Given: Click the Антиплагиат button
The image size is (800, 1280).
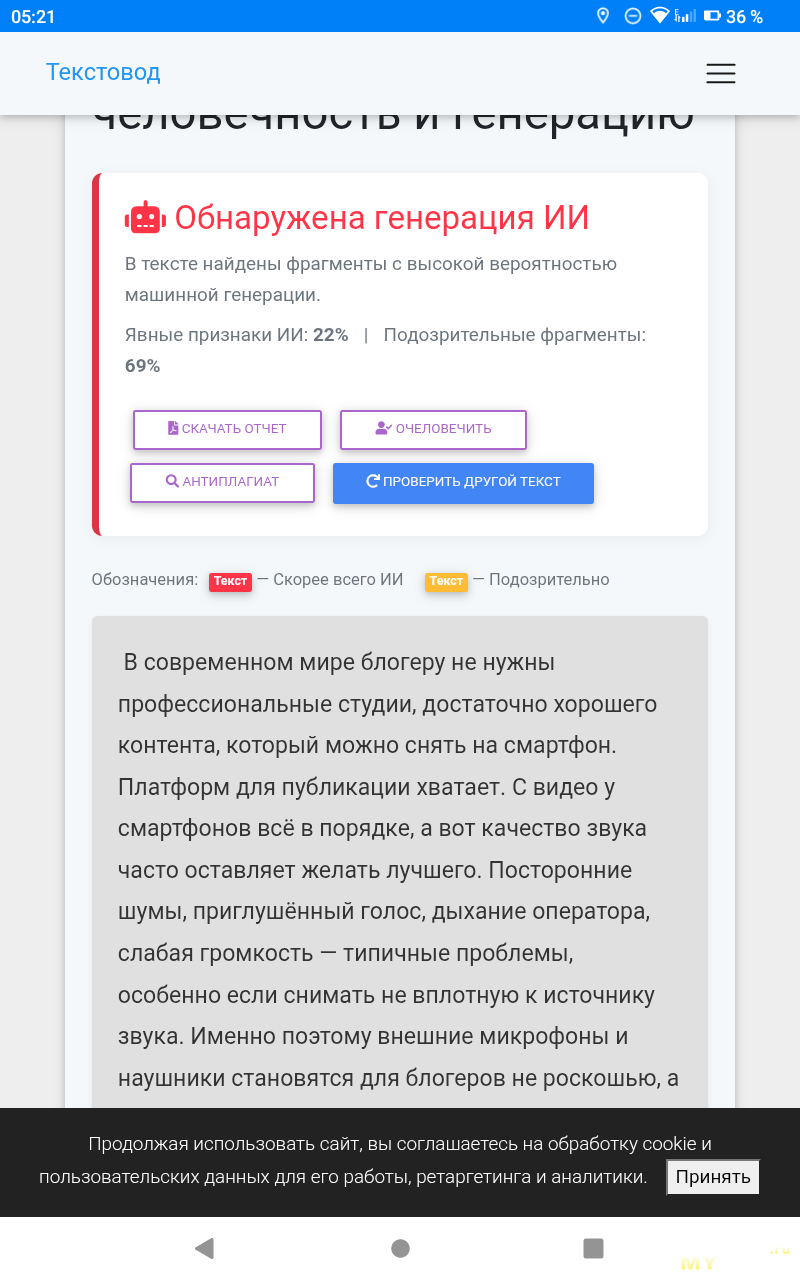Looking at the screenshot, I should (x=222, y=482).
